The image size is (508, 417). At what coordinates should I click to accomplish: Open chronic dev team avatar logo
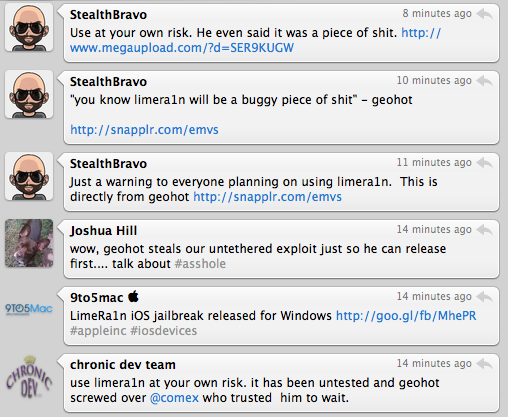click(x=29, y=377)
